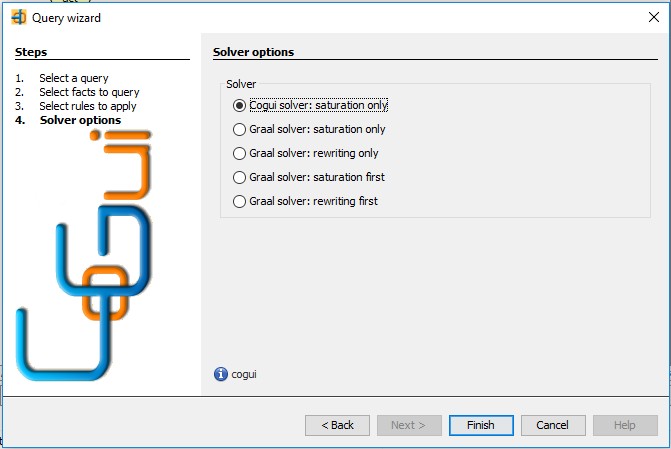Click the cogui info text label

pos(244,375)
